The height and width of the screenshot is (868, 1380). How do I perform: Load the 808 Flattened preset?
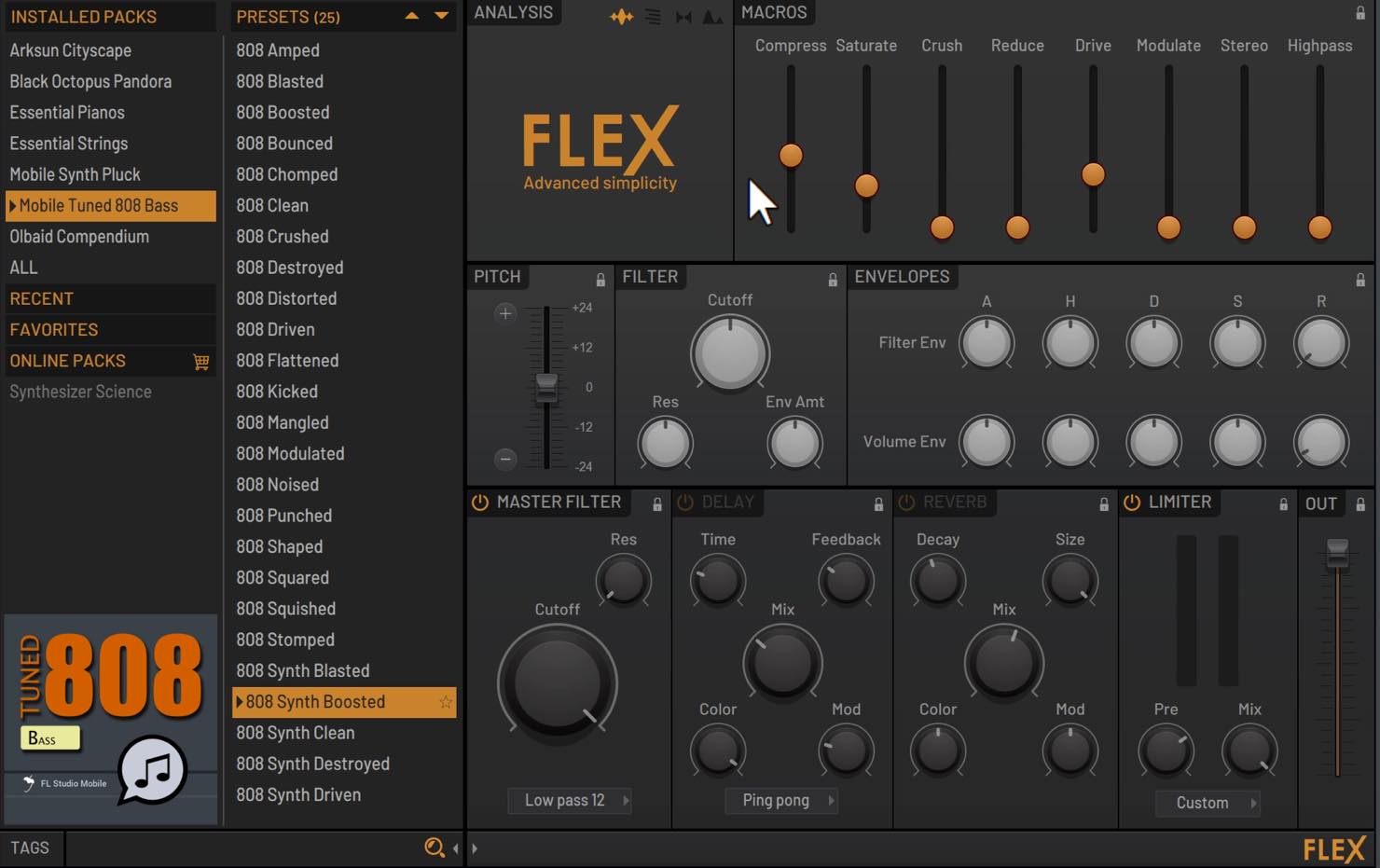[x=343, y=361]
